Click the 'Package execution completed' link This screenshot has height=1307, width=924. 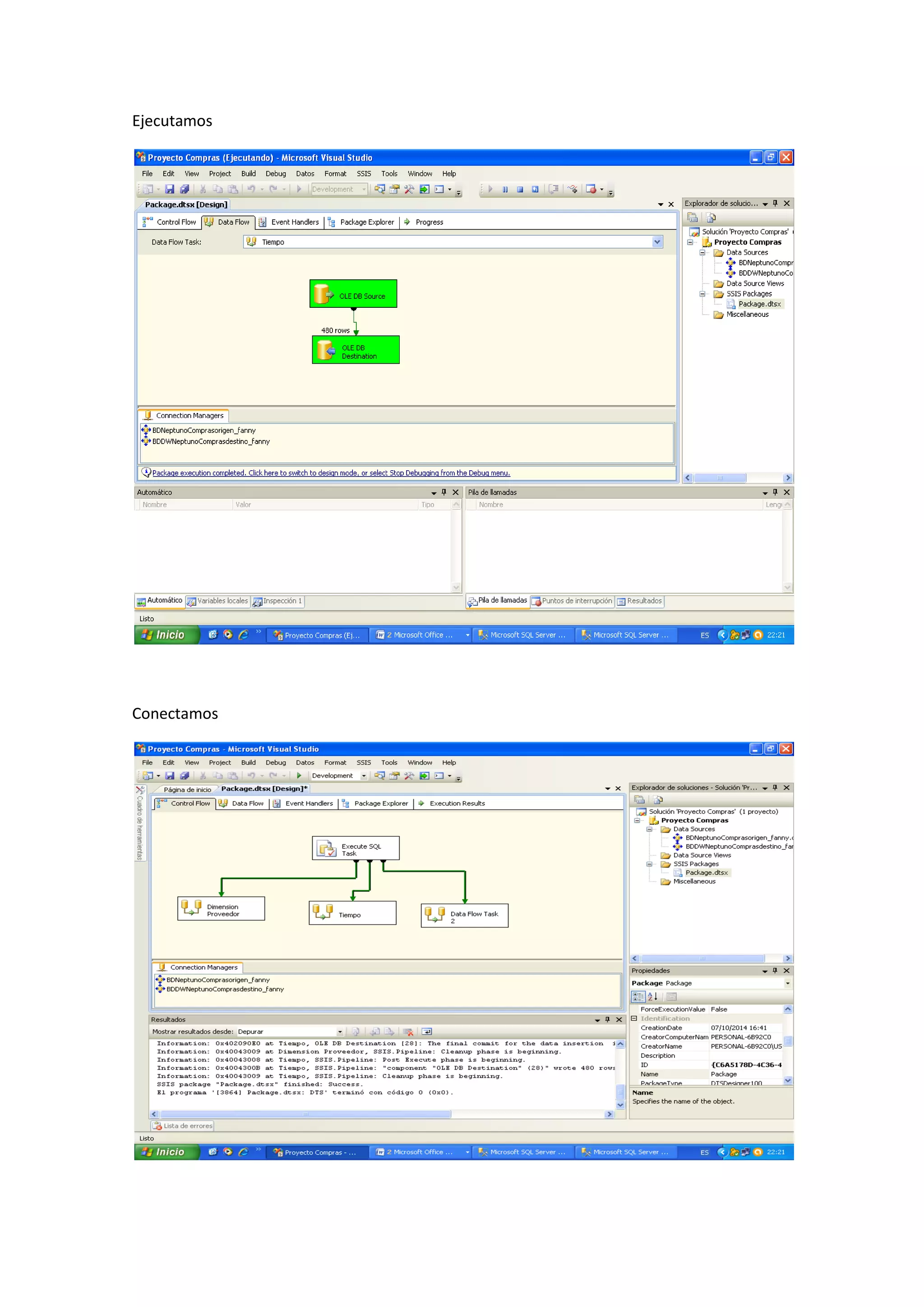tap(331, 473)
